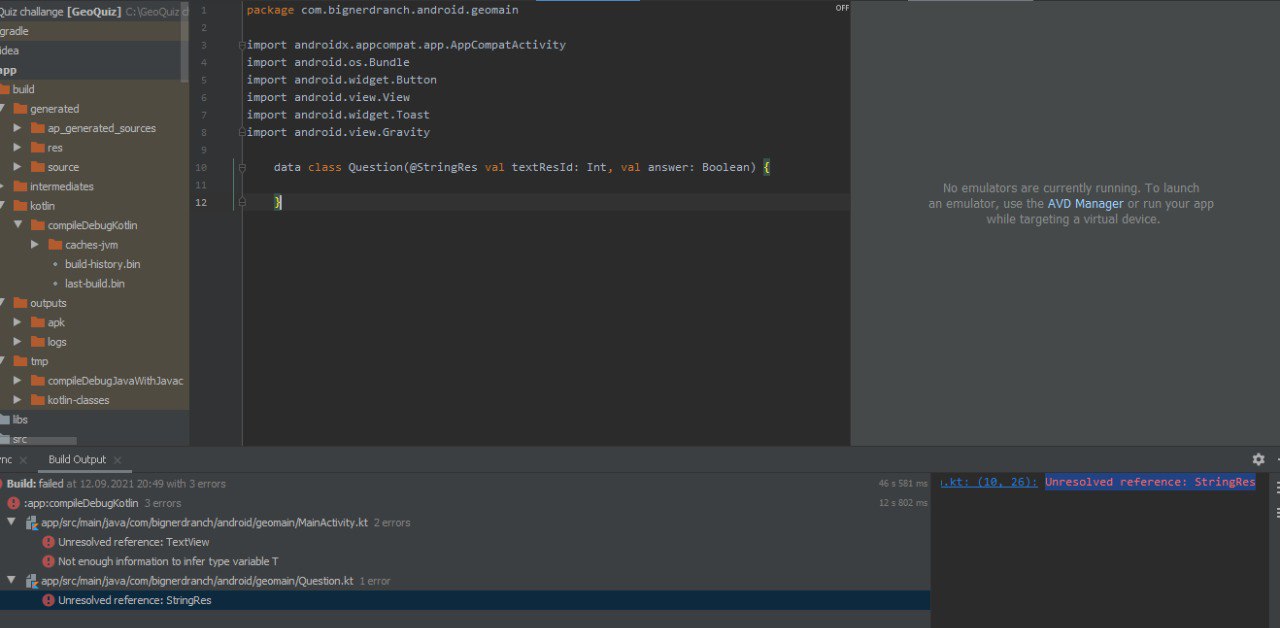Image resolution: width=1280 pixels, height=628 pixels.
Task: Click folder icon of ap_generated_sources
Action: pyautogui.click(x=38, y=128)
